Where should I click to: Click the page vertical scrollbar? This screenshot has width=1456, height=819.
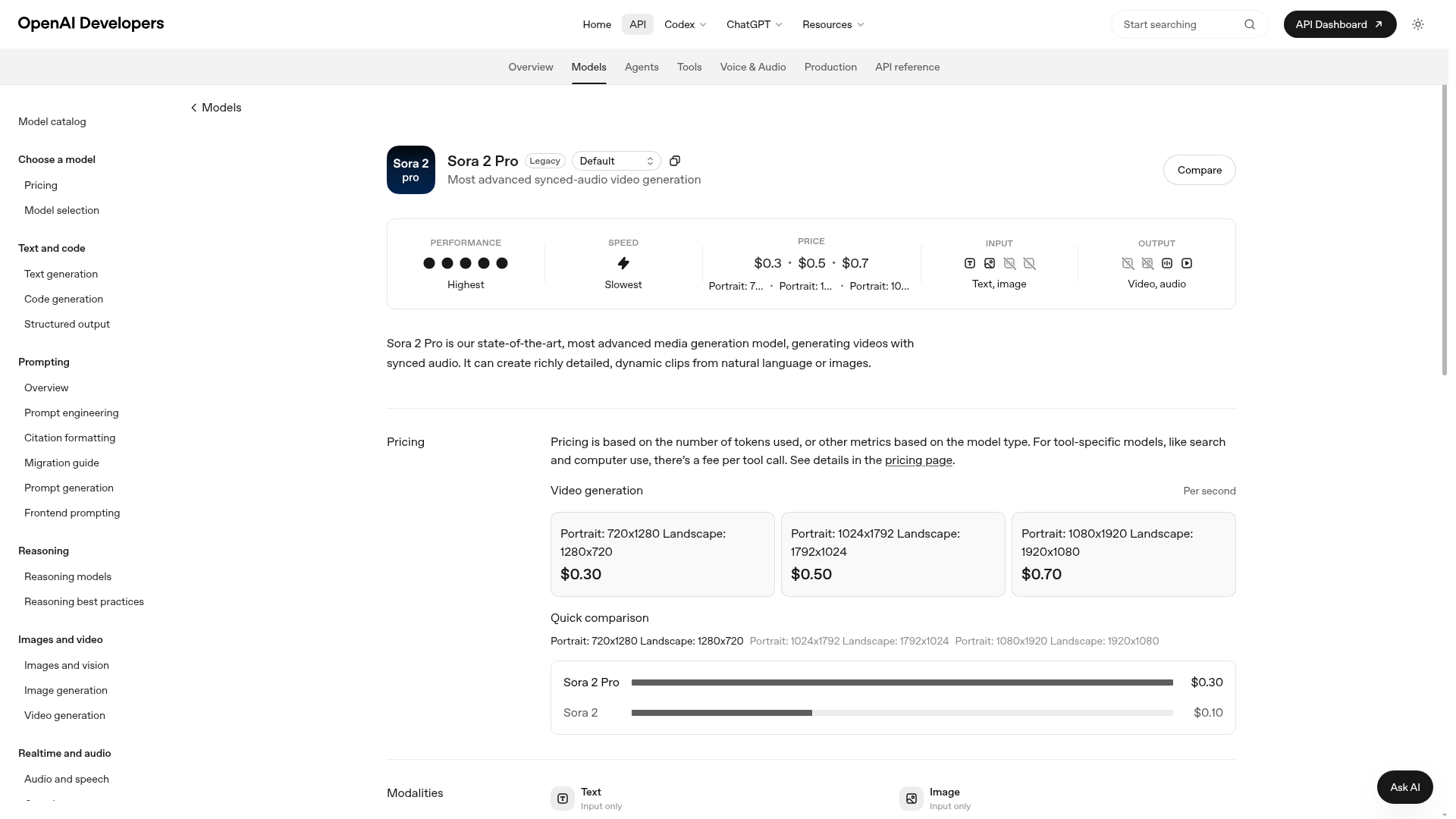pyautogui.click(x=1444, y=230)
